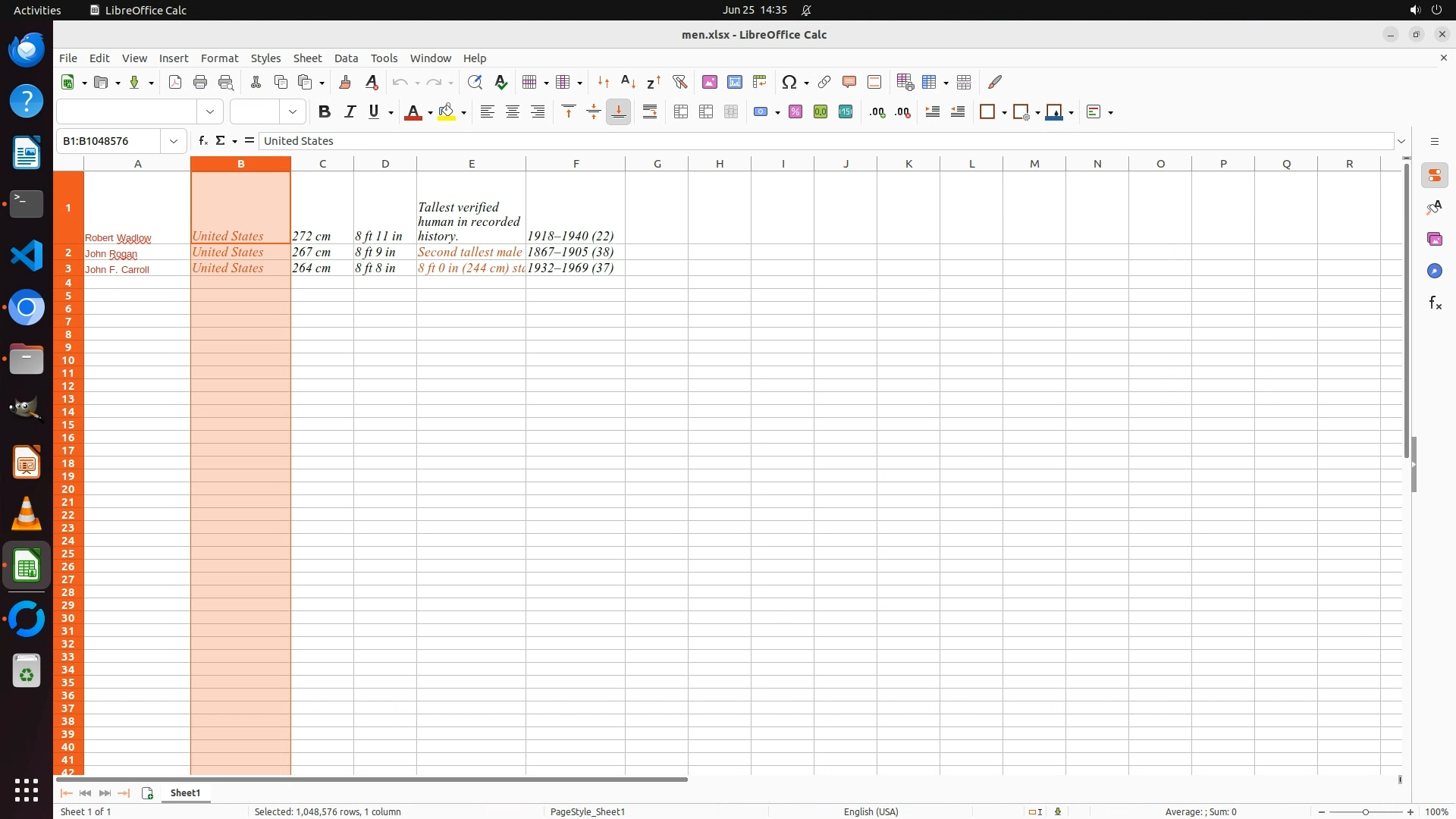Select the Sheet1 tab
1456x819 pixels.
point(185,793)
